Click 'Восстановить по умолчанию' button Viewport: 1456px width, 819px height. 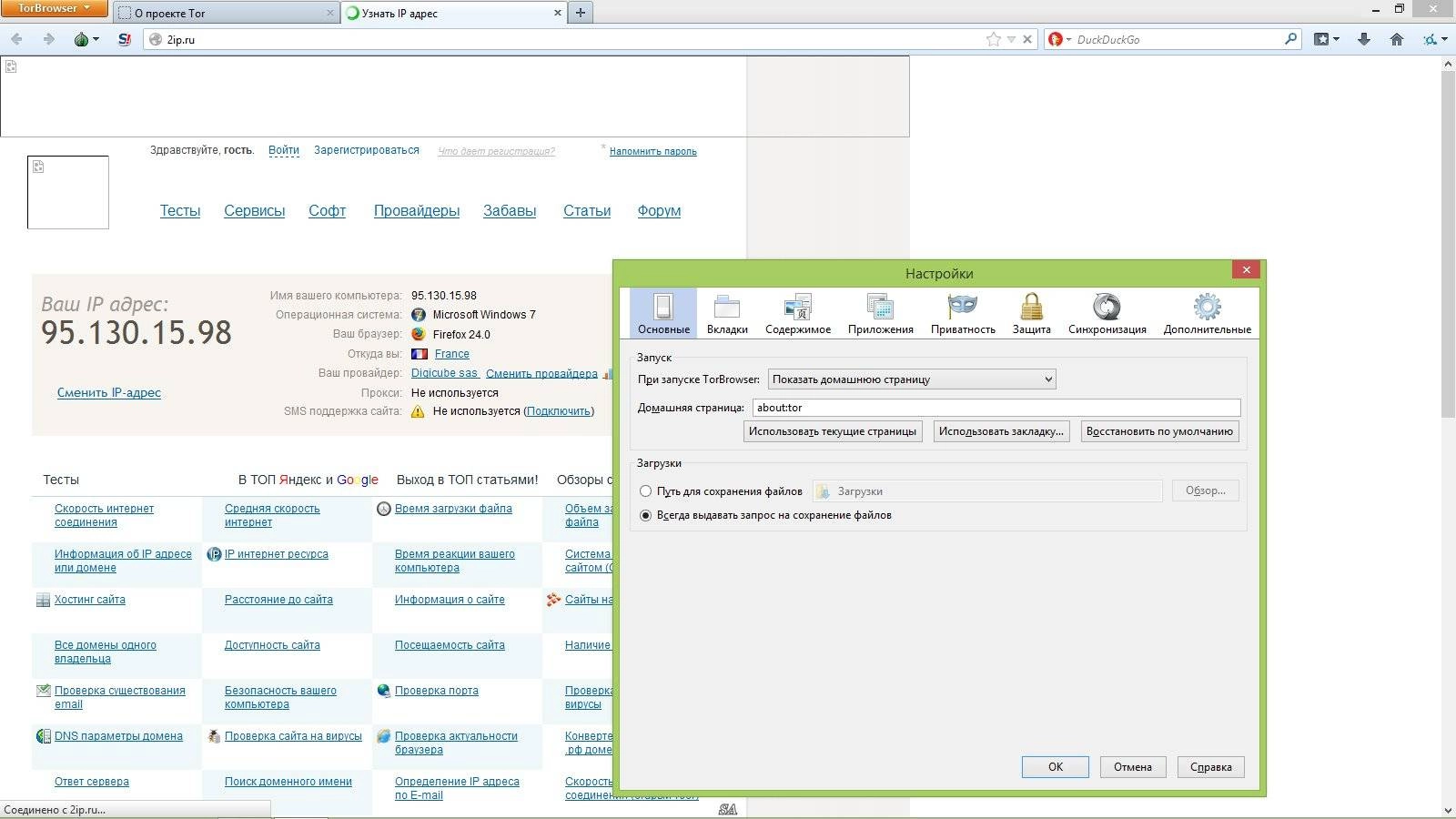click(1159, 431)
